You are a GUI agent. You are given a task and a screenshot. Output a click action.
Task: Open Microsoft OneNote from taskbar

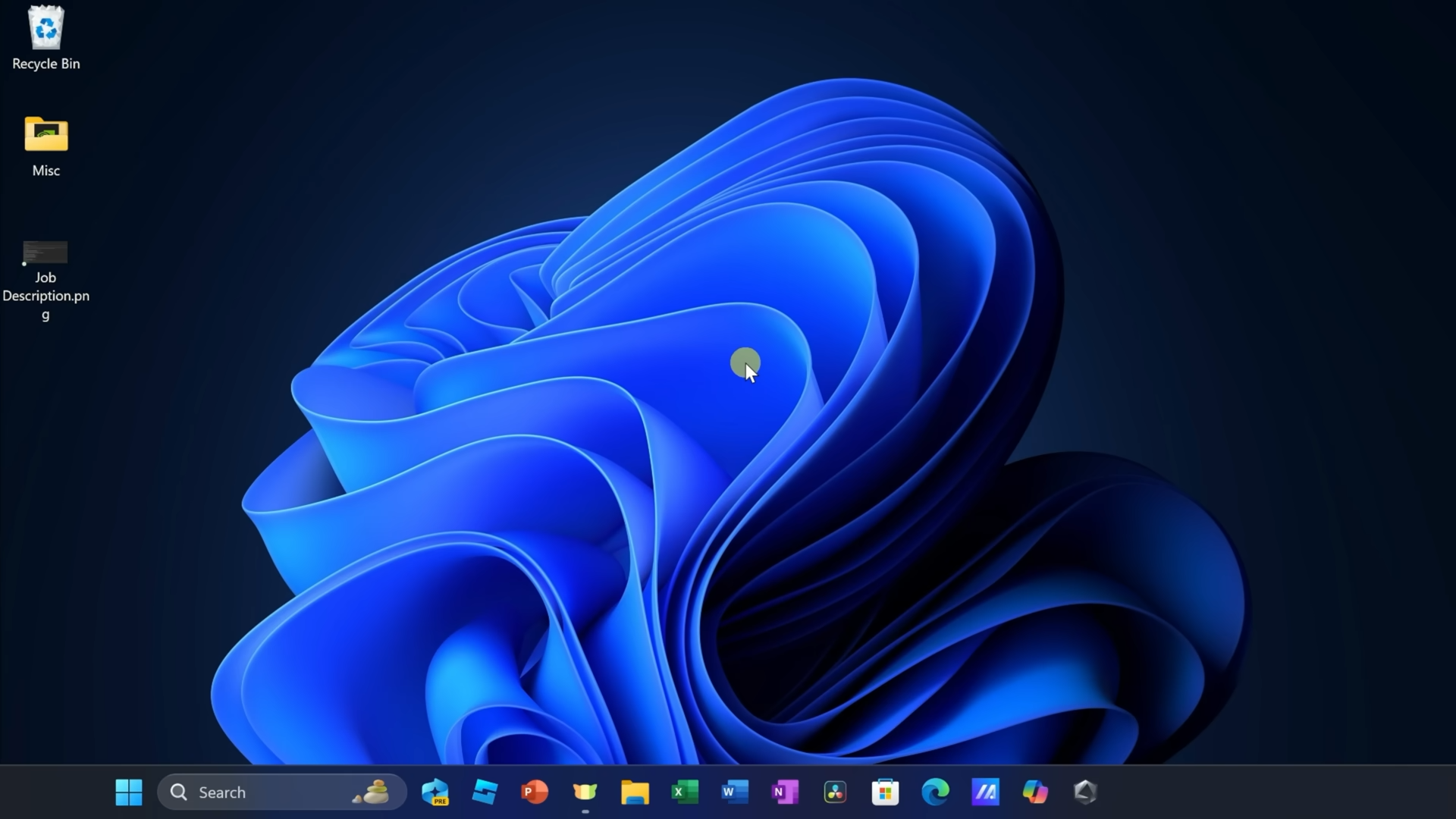point(784,792)
